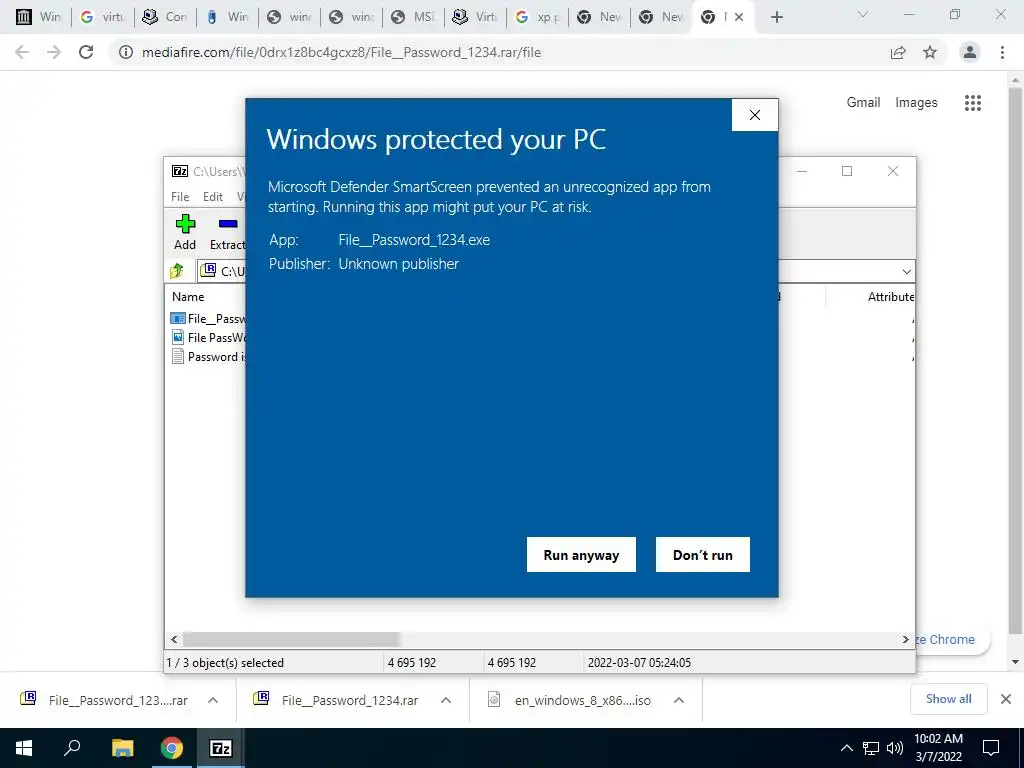Screen dimensions: 1024x768
Task: Open File__Password_123....rar download
Action: click(104, 700)
